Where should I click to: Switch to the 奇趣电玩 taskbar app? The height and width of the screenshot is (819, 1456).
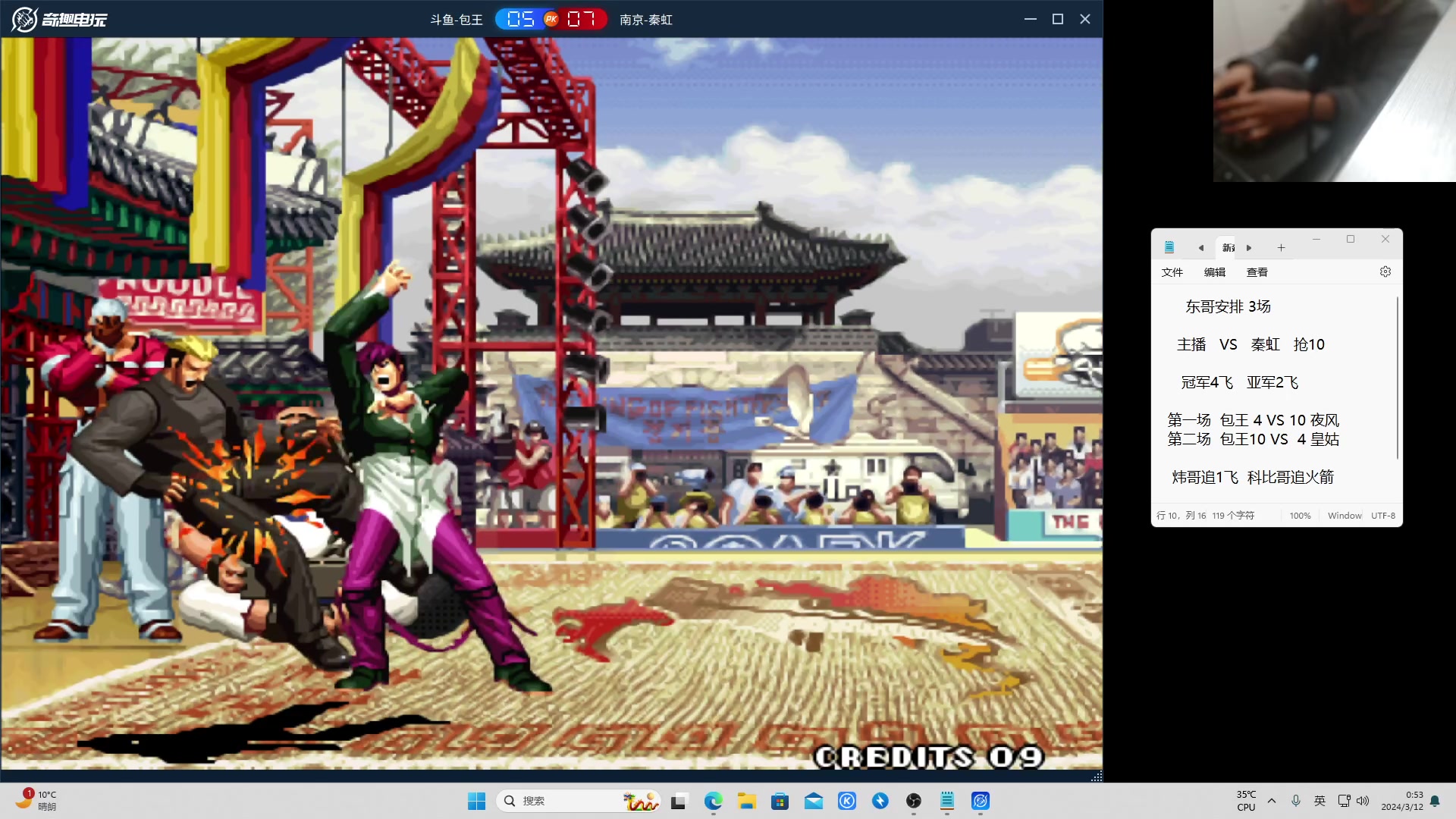tap(981, 801)
